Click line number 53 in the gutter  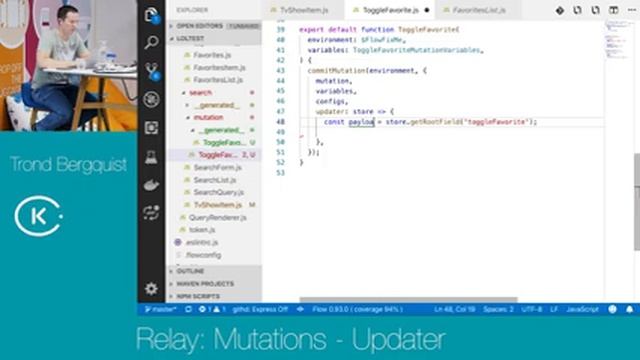pos(280,173)
